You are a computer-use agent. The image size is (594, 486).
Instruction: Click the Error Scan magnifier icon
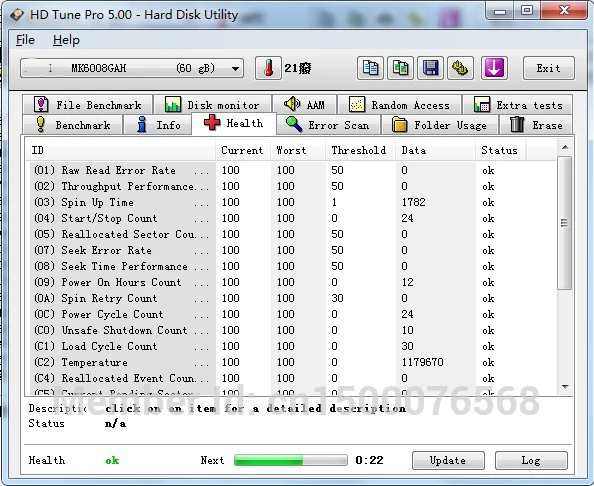(294, 124)
